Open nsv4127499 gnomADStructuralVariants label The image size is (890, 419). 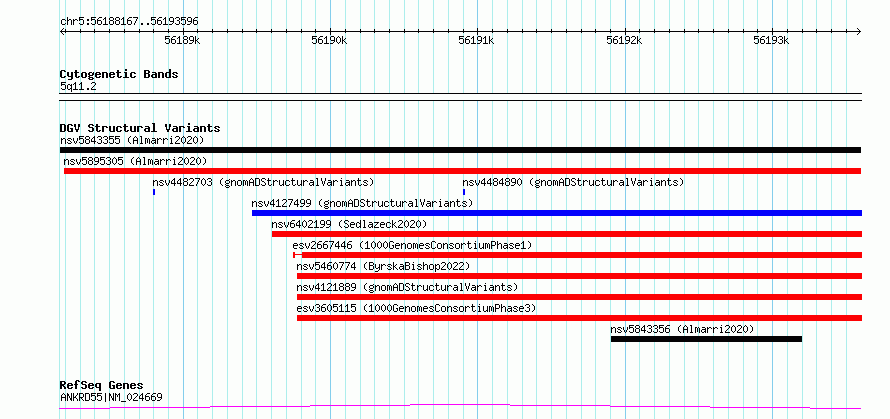(362, 203)
